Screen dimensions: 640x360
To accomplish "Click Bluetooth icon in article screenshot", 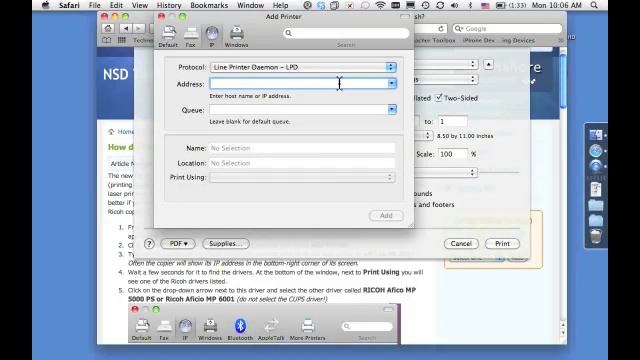I will [x=240, y=329].
